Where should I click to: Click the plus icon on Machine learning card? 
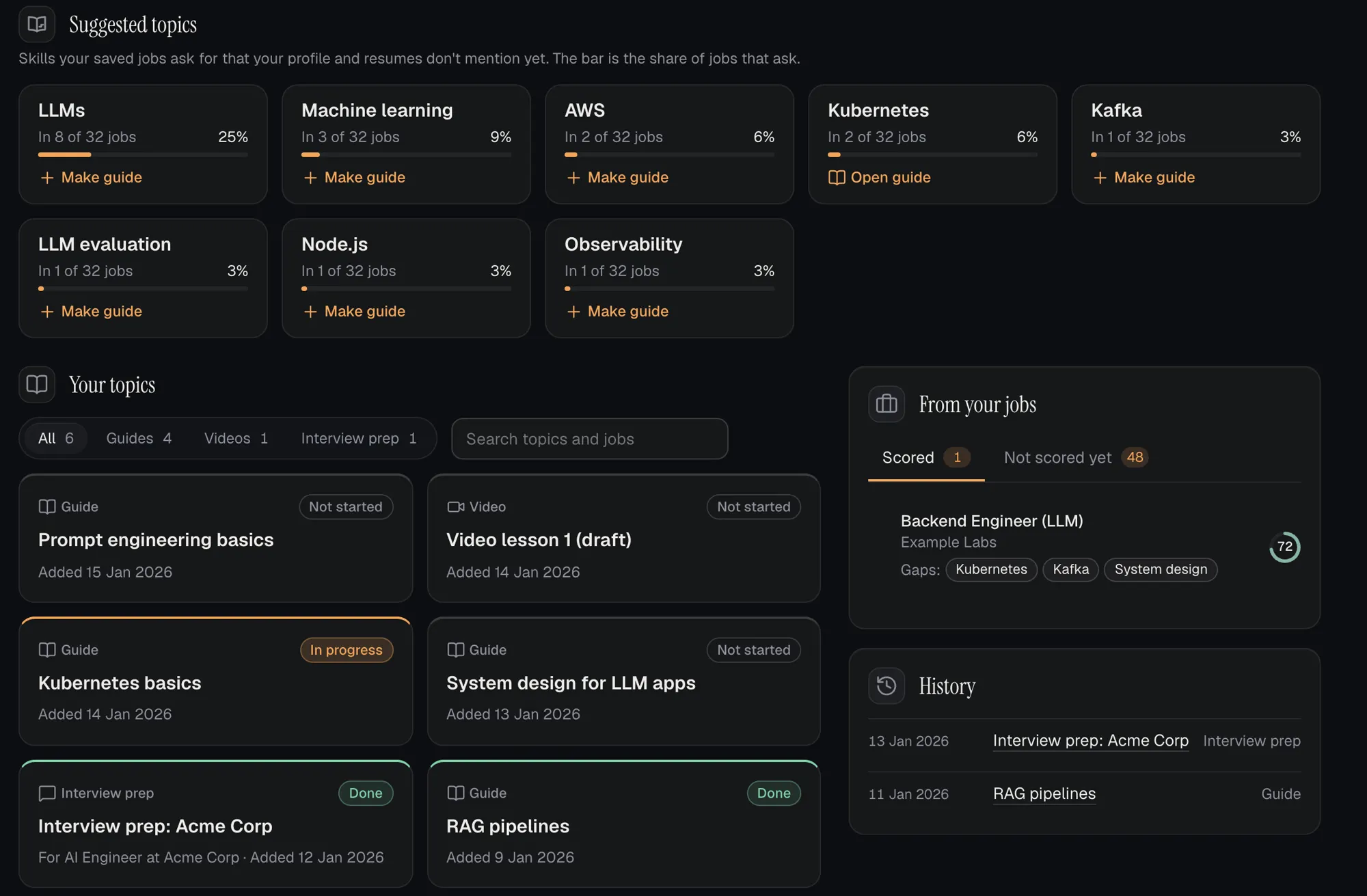310,178
